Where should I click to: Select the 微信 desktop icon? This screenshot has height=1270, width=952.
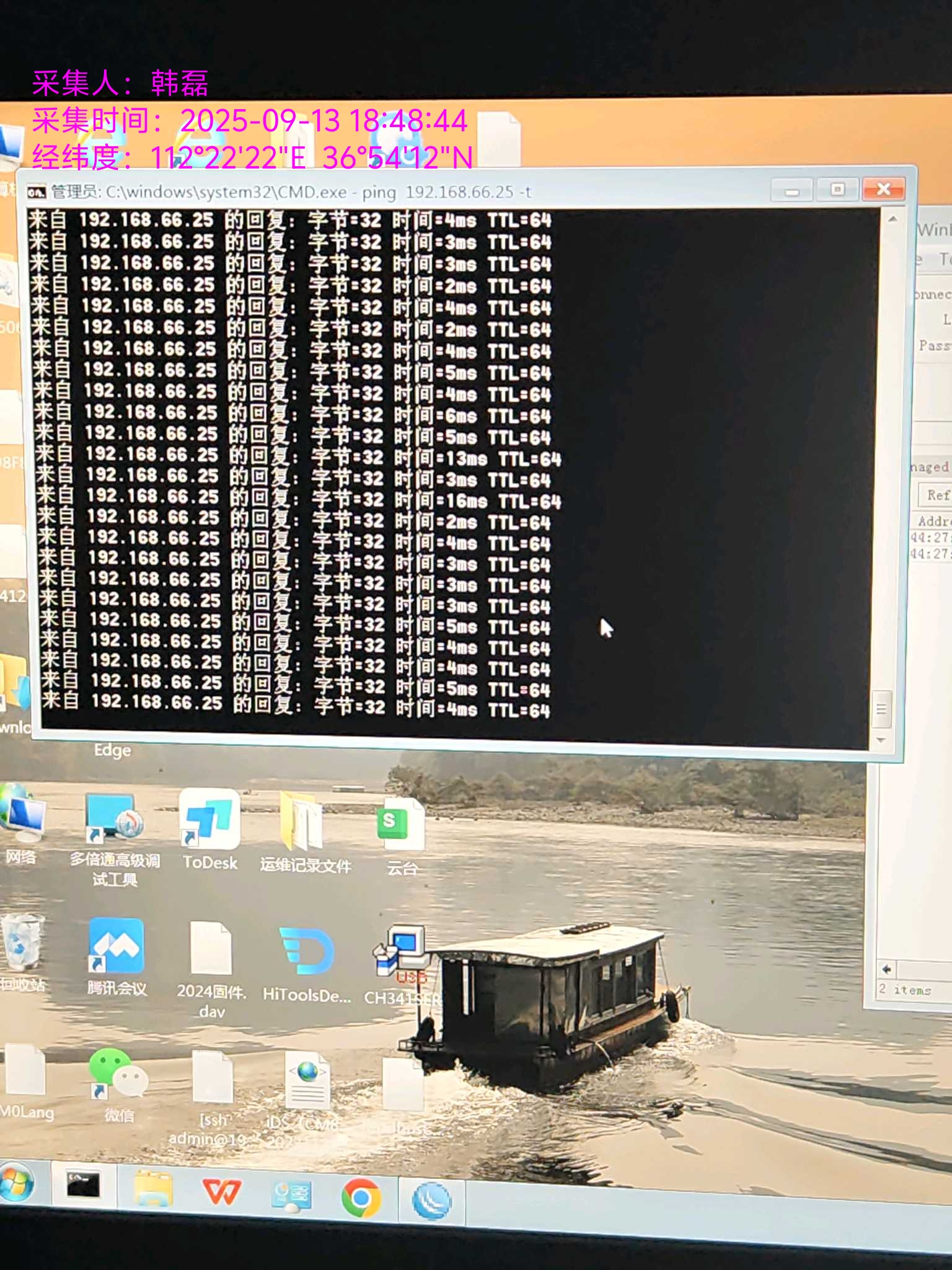pos(118,1074)
